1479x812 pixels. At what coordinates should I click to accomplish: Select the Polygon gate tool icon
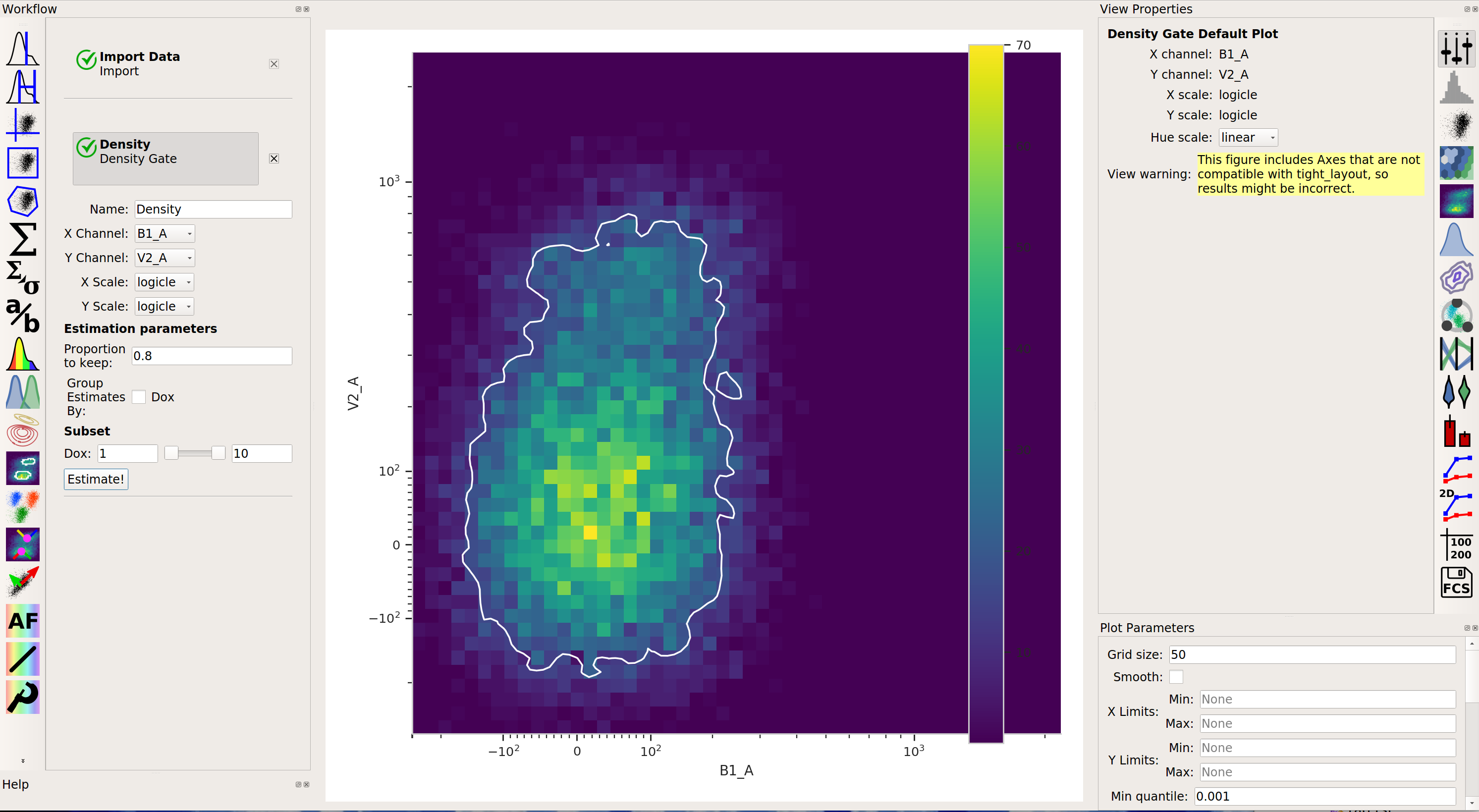[x=23, y=201]
